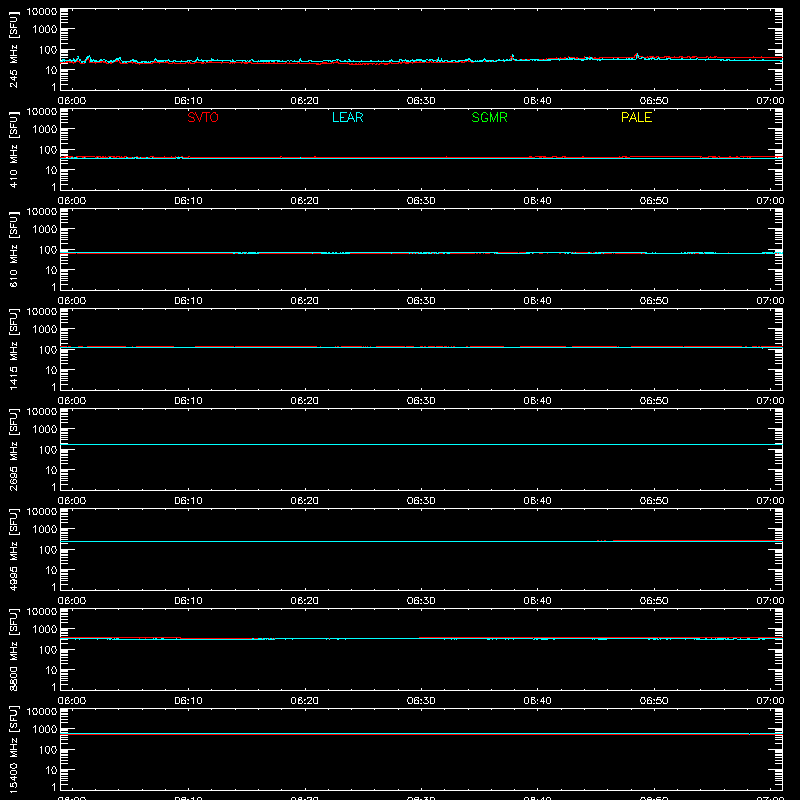The image size is (800, 800).
Task: Click the 1000 y-axis label of 410 MHz panel
Action: [45, 130]
